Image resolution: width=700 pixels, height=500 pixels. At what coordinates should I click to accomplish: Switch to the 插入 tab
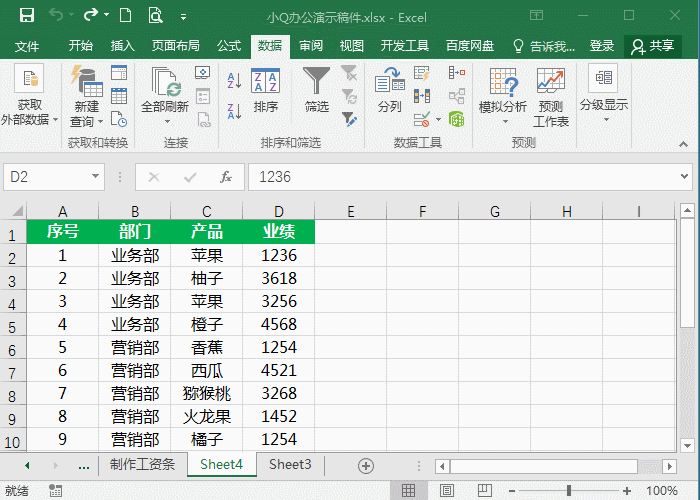[x=122, y=46]
